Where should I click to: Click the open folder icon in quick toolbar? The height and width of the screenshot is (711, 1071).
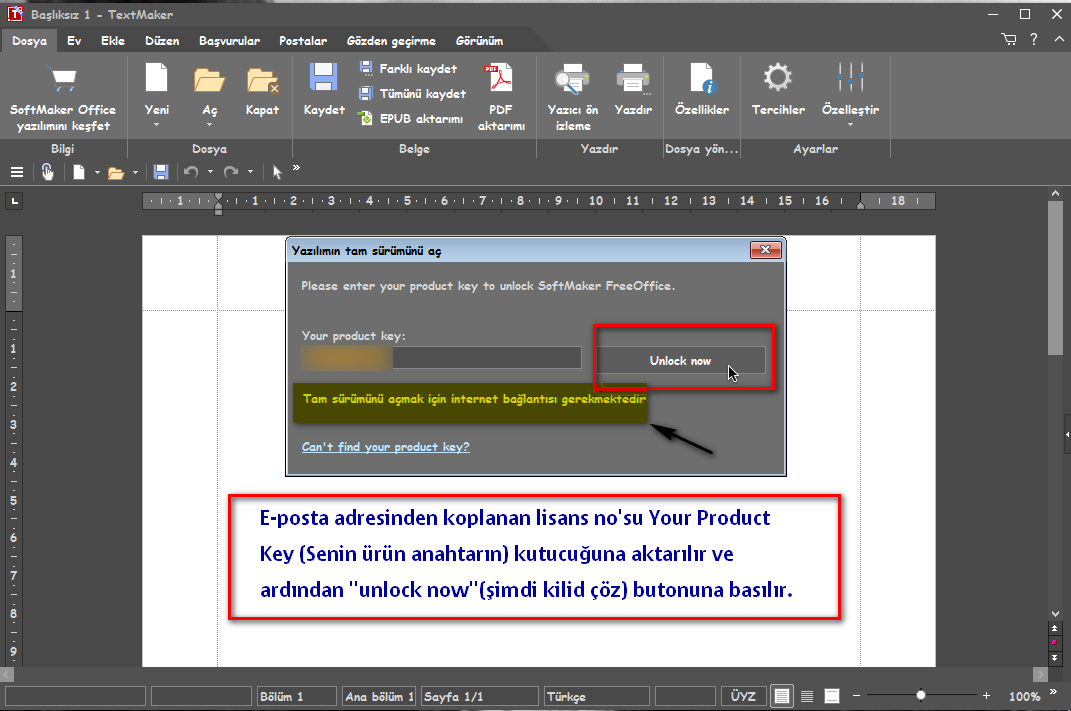(116, 173)
